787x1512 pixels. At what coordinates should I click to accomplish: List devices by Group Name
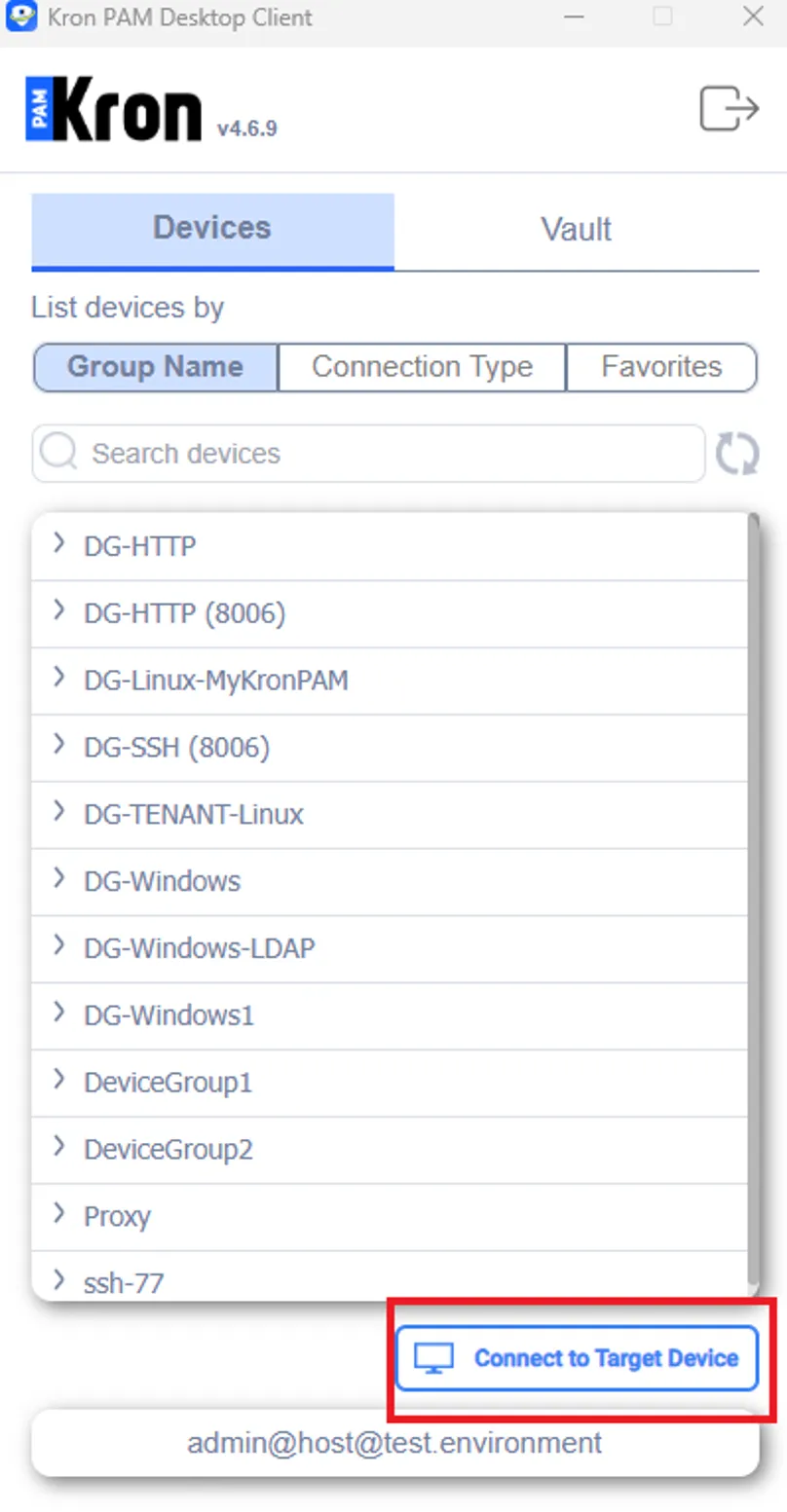tap(156, 367)
